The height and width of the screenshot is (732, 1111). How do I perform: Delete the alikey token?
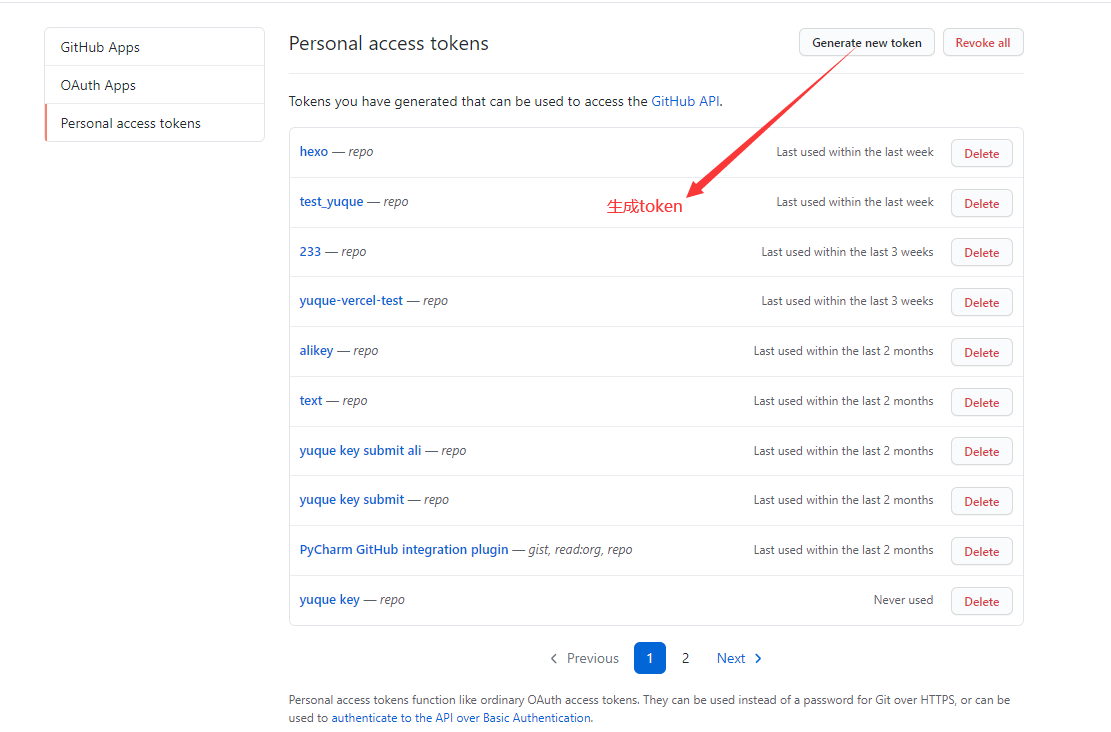pyautogui.click(x=981, y=352)
